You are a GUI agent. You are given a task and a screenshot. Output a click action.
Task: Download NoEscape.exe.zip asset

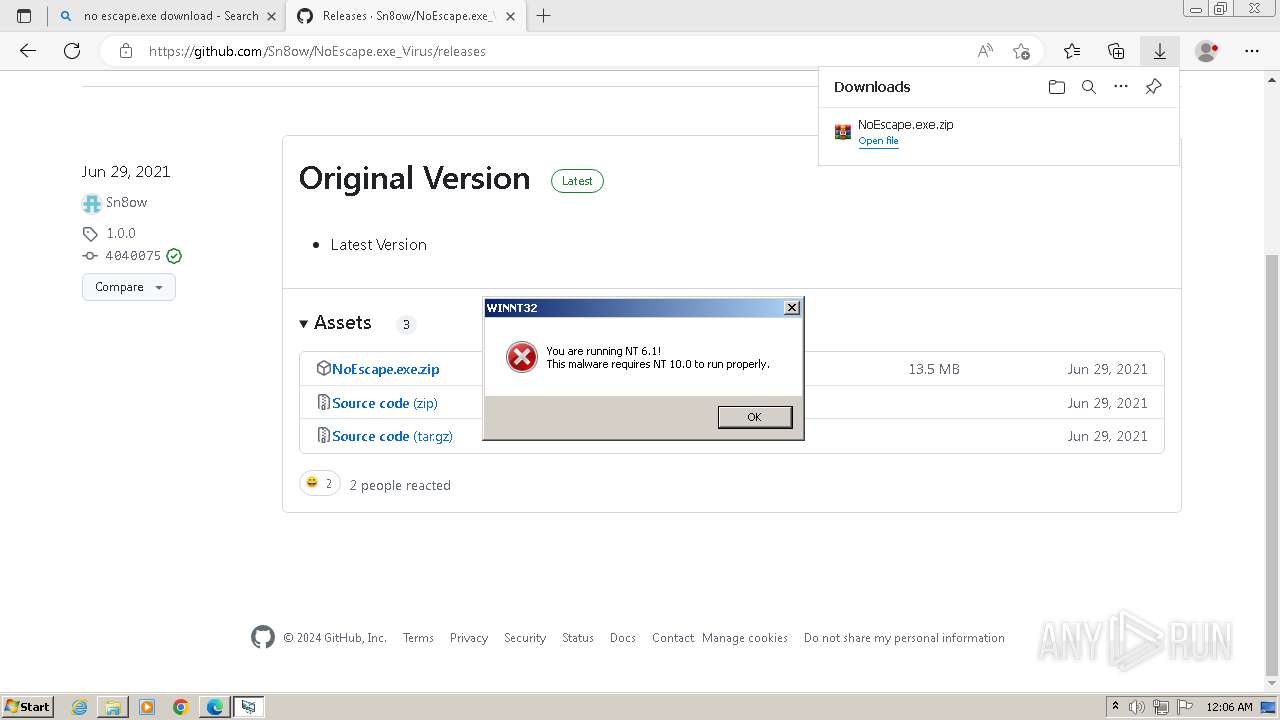(385, 369)
